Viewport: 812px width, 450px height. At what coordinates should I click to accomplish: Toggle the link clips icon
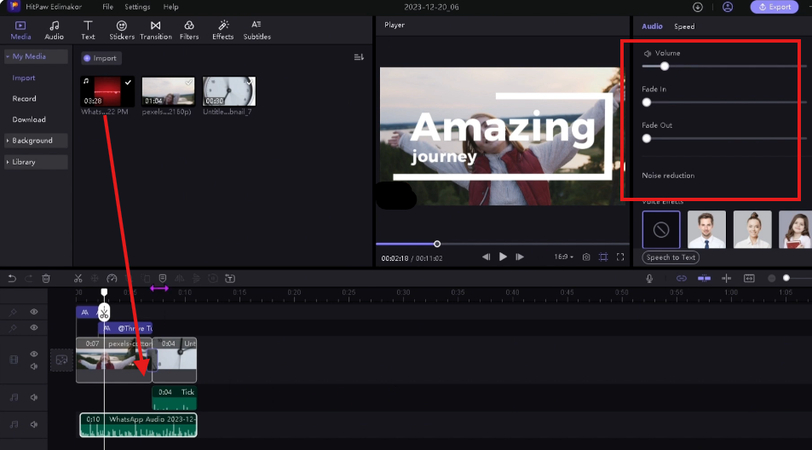(682, 279)
